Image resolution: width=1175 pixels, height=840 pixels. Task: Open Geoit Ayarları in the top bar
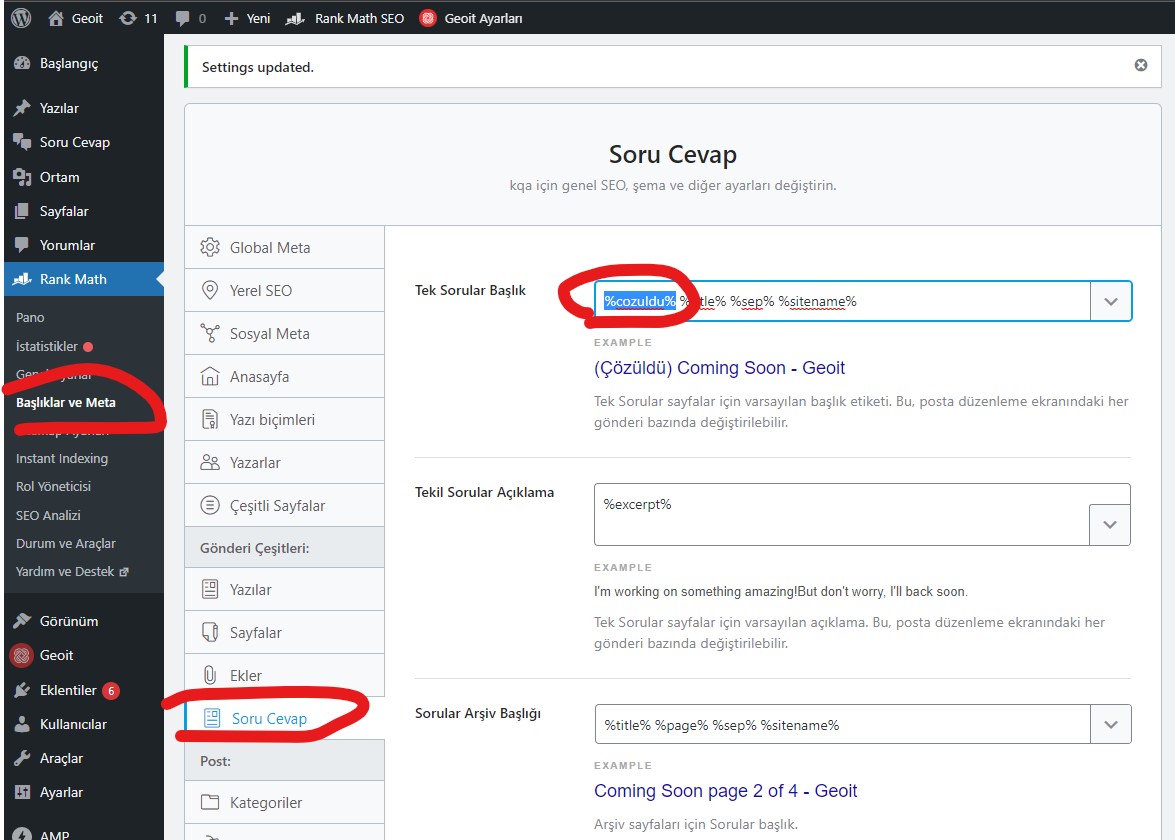[x=471, y=18]
